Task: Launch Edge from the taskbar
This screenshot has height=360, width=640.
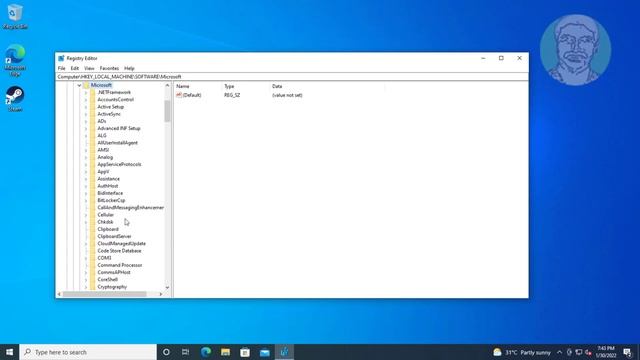Action: [x=206, y=352]
